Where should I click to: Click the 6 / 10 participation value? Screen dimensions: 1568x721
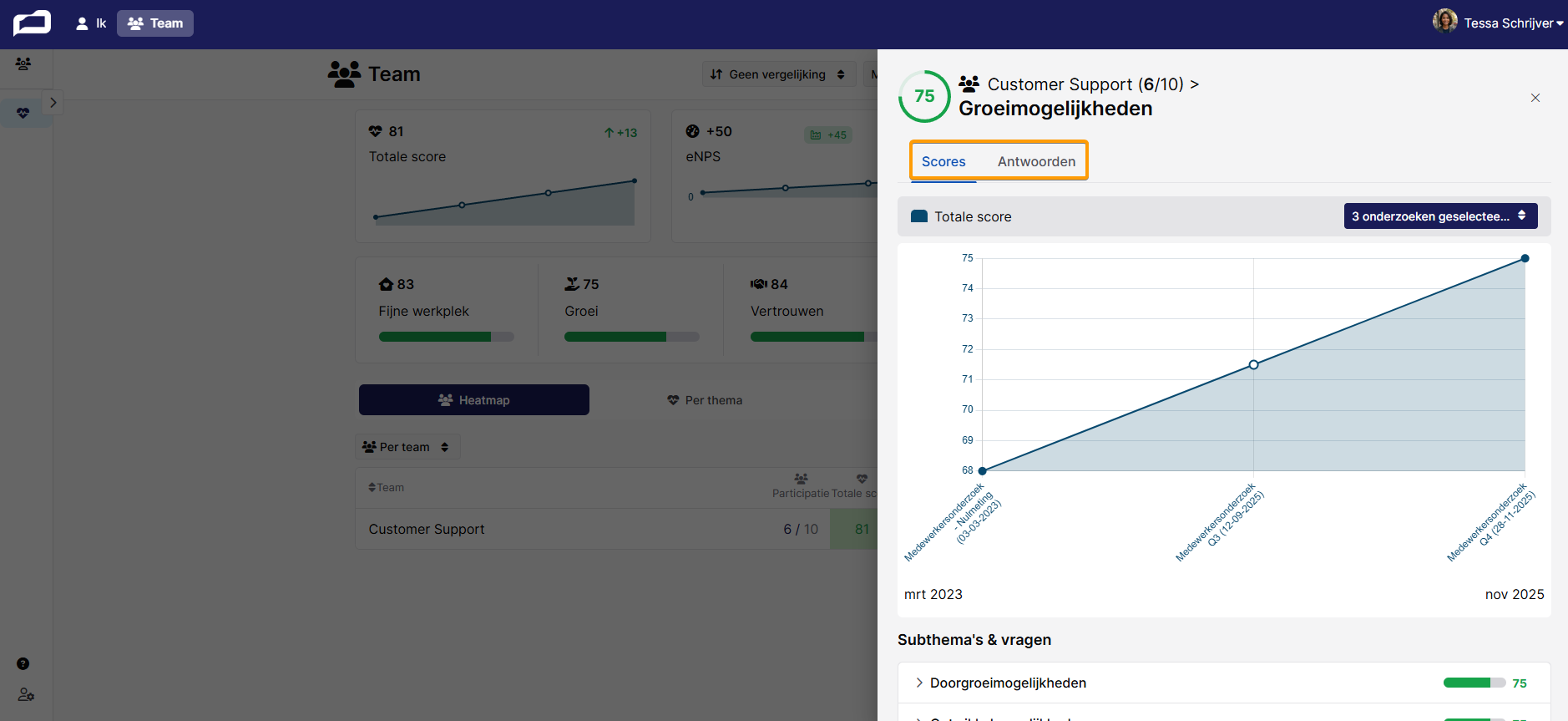[x=801, y=529]
